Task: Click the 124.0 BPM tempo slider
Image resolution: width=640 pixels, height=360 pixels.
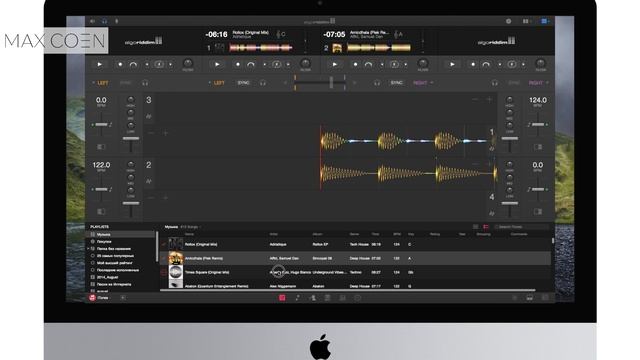Action: [x=538, y=124]
